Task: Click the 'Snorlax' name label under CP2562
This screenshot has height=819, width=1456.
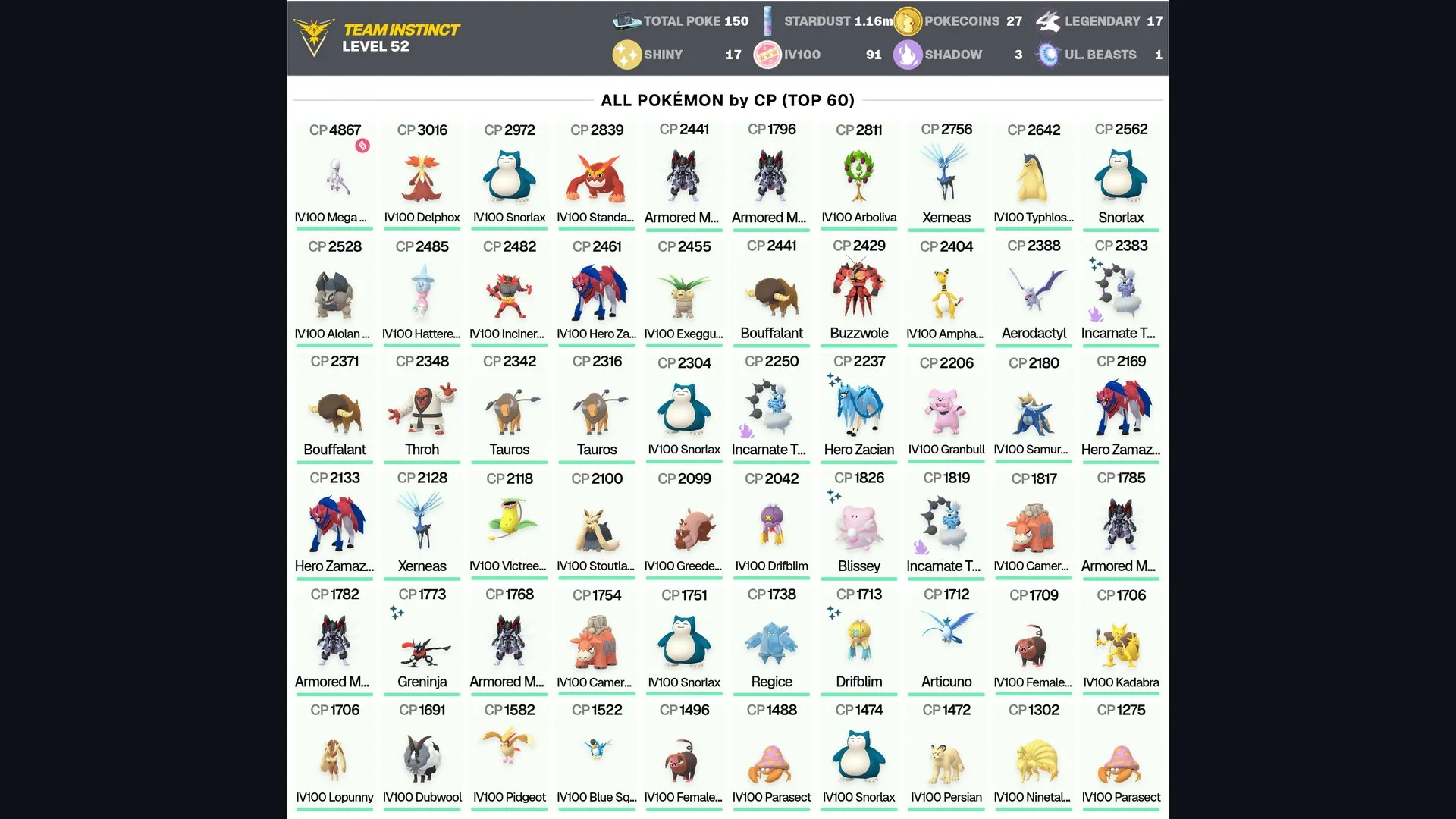Action: (x=1121, y=218)
